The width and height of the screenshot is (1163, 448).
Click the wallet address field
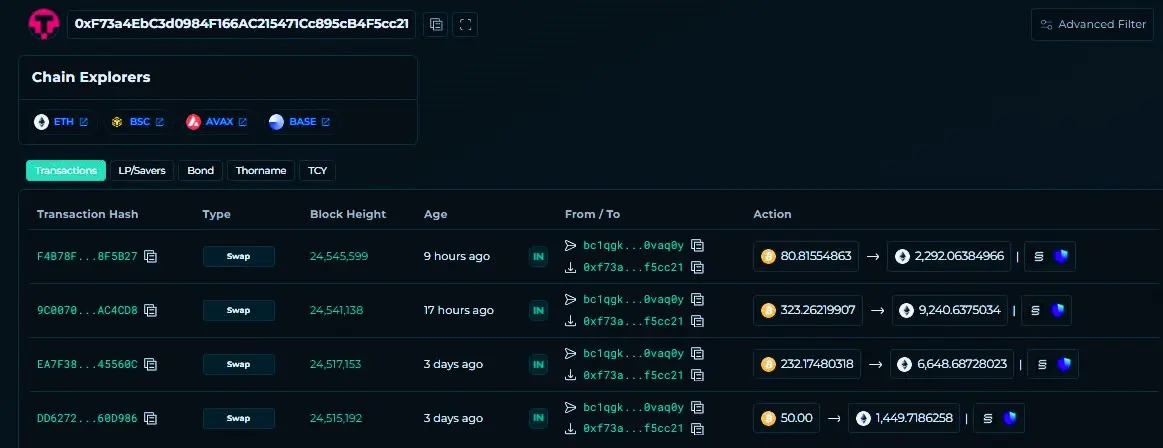point(241,24)
